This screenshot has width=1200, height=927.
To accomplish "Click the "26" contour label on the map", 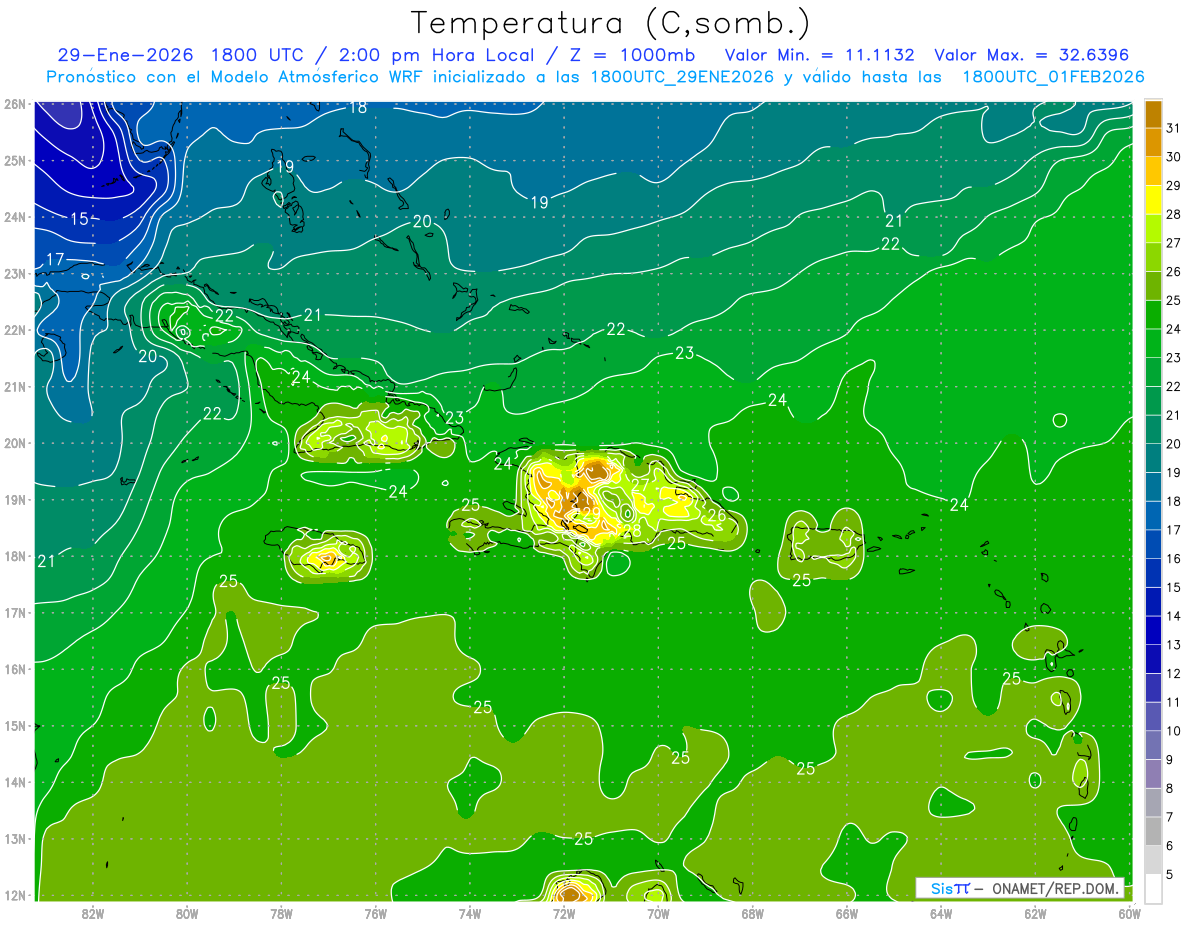I will coord(716,516).
